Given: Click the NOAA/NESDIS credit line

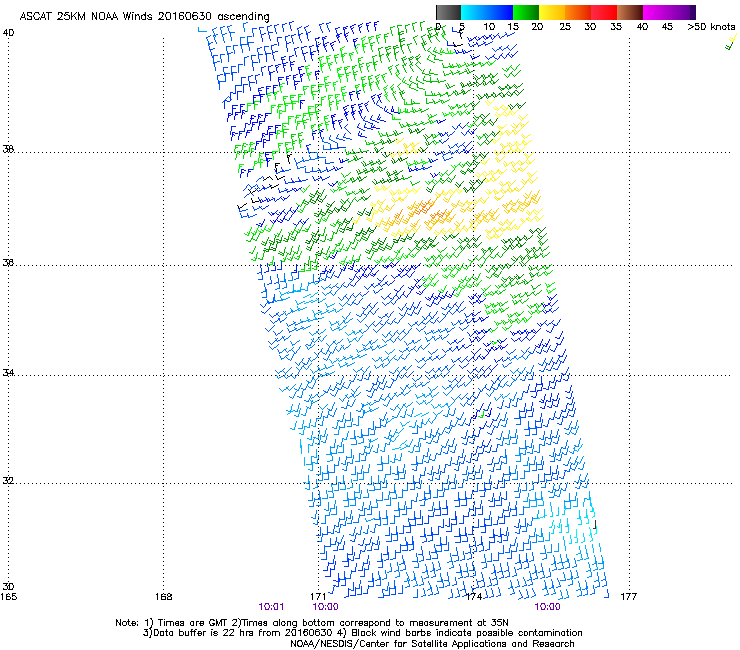Looking at the screenshot, I should tap(432, 644).
